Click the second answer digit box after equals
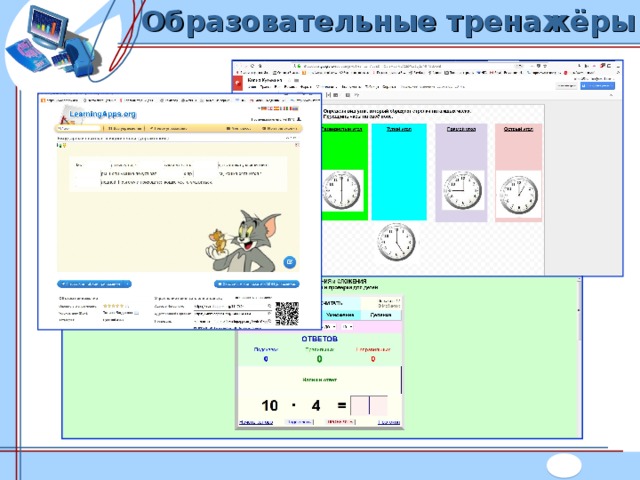Screen dimensions: 640x480 click(x=378, y=405)
